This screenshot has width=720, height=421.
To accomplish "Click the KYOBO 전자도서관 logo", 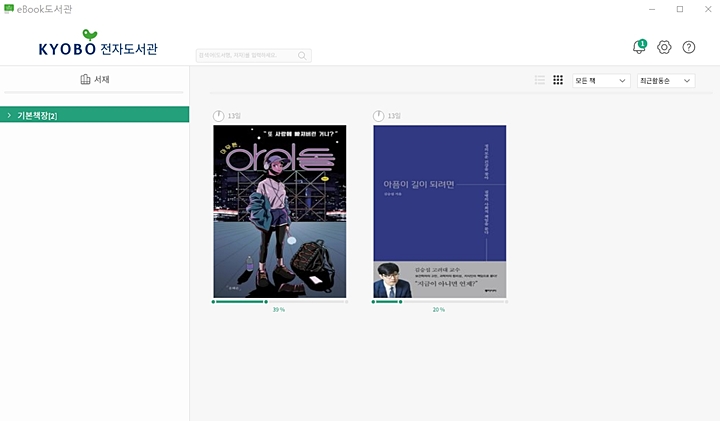I will 98,47.
